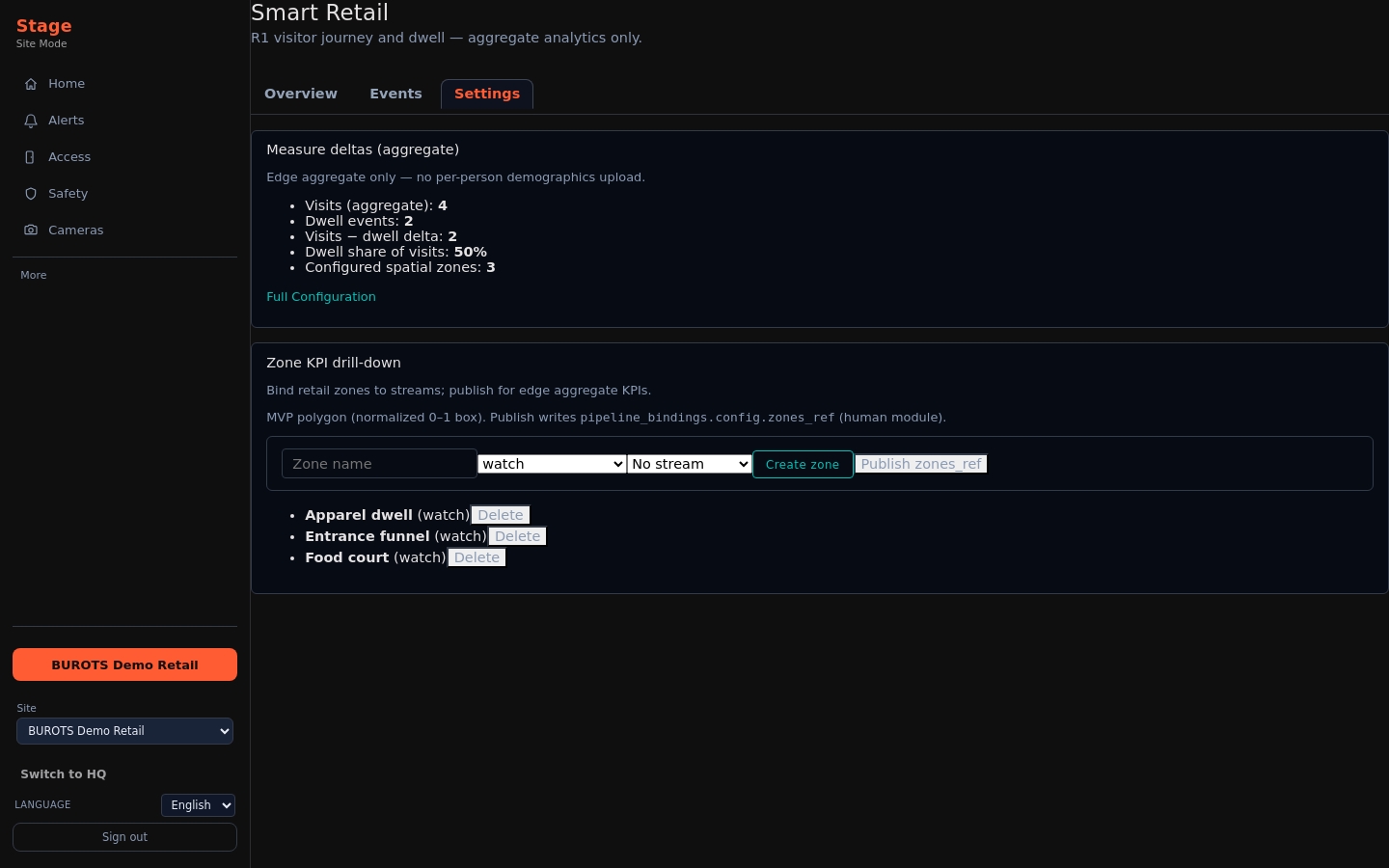1389x868 pixels.
Task: Click the Visits (aggregate): 4 line
Action: (376, 205)
